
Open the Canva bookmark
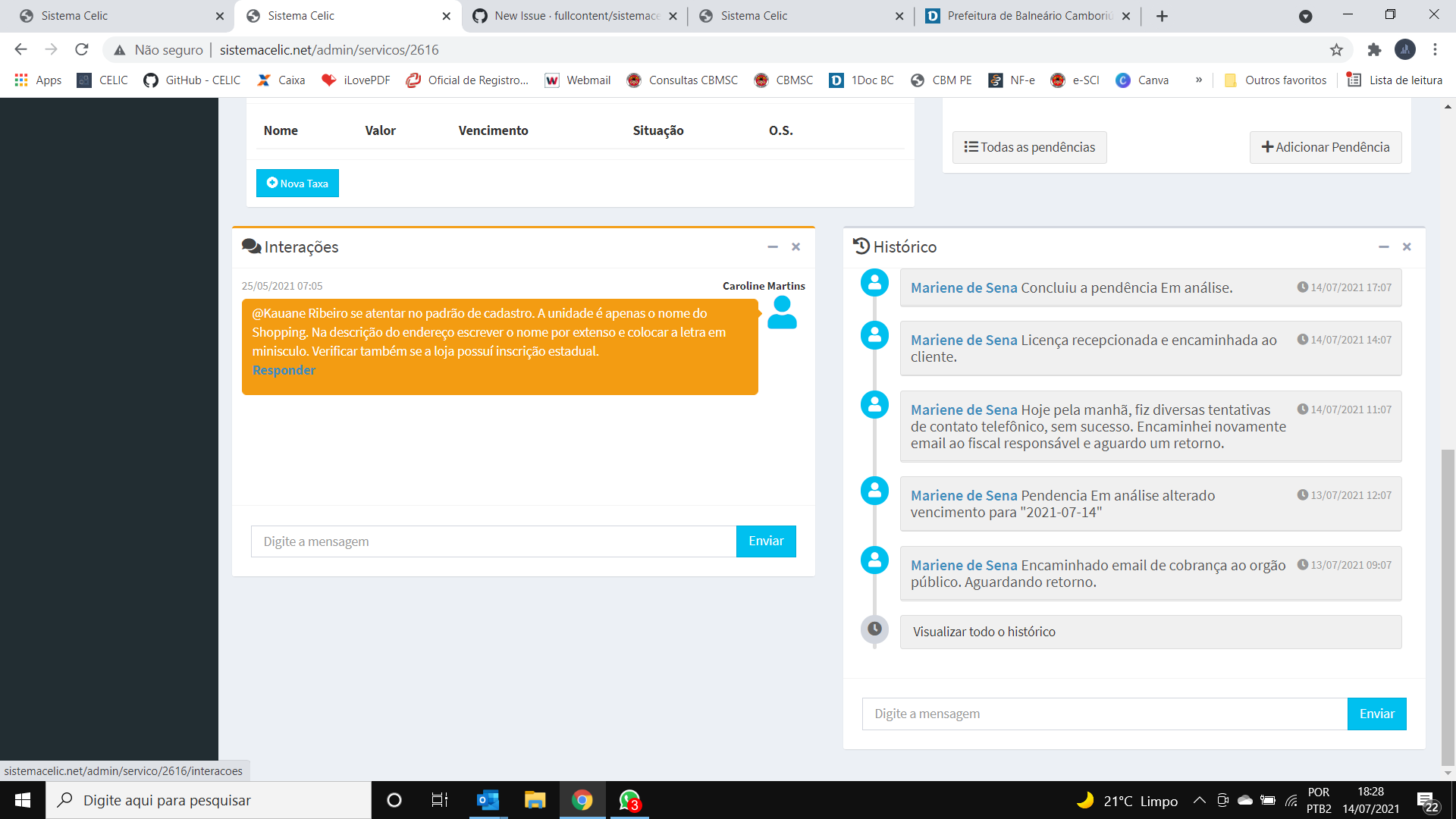[x=1143, y=80]
